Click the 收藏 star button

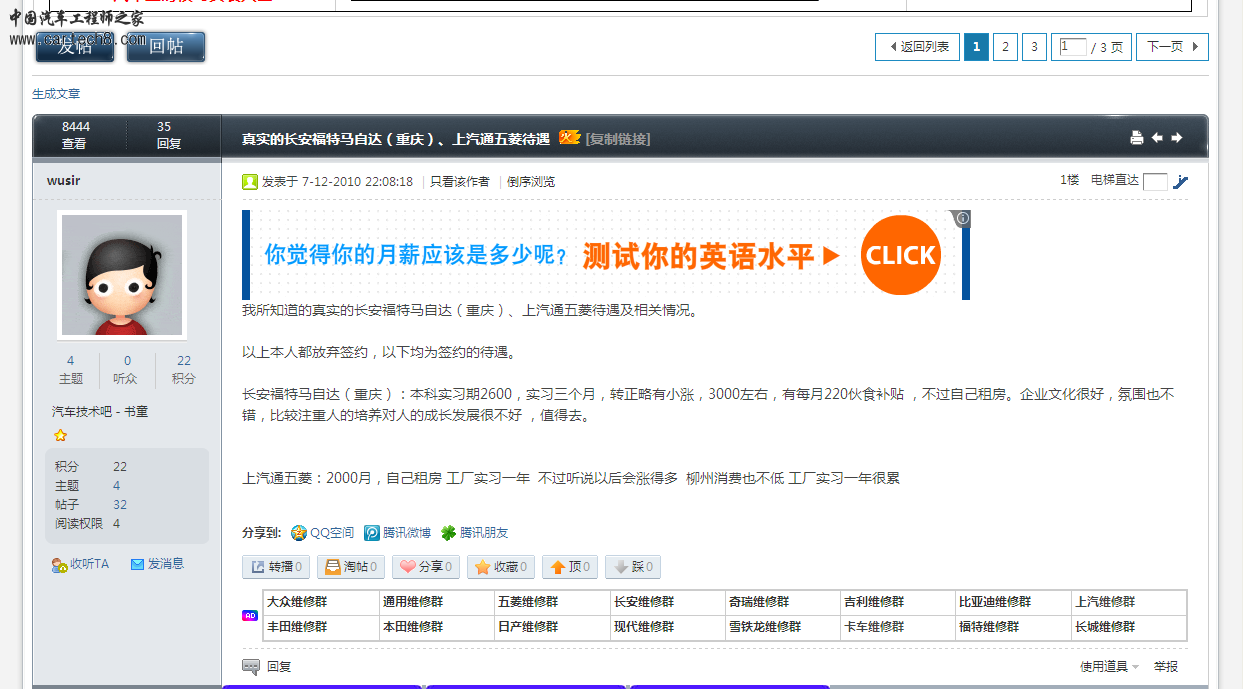(501, 567)
